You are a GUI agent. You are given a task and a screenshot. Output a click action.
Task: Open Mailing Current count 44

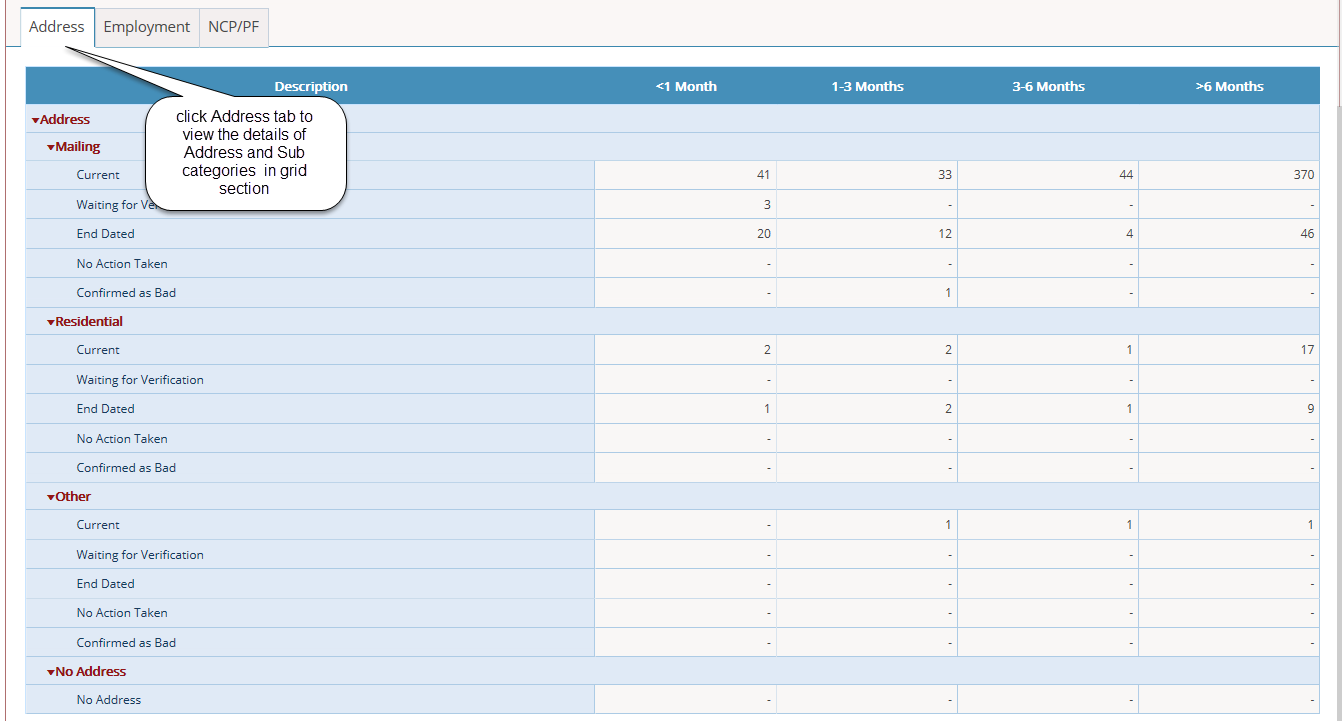coord(1126,175)
